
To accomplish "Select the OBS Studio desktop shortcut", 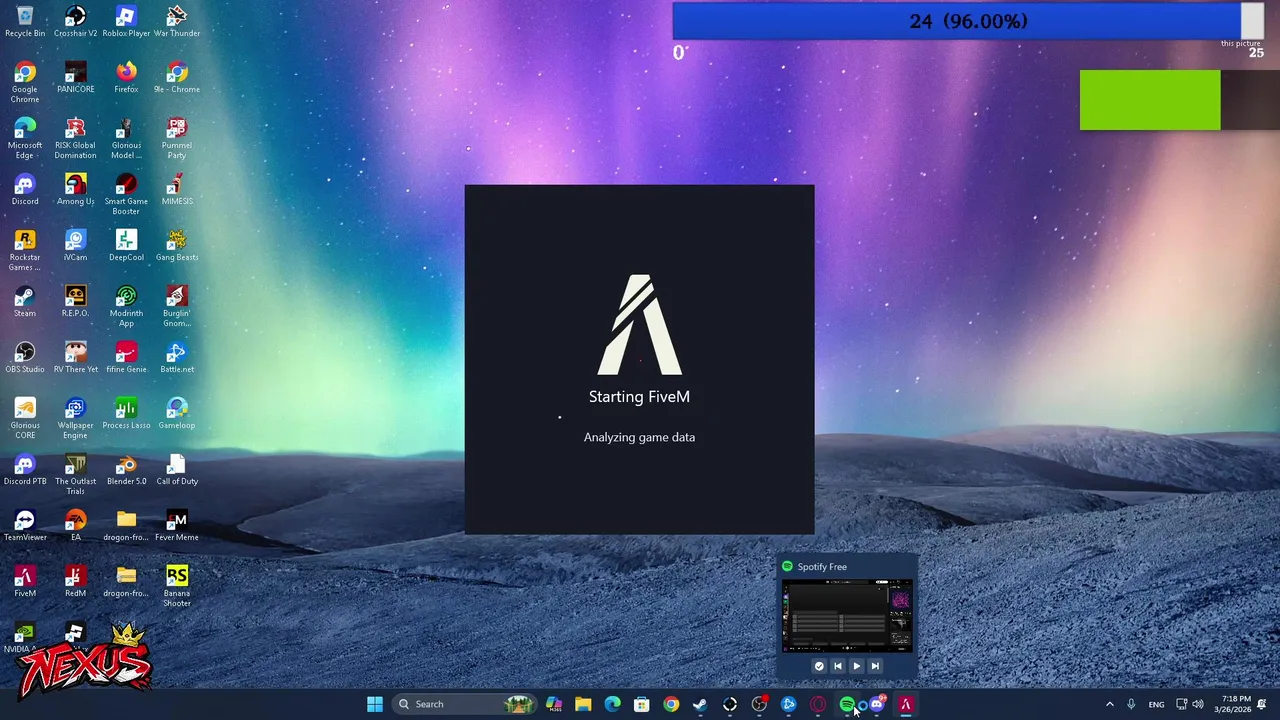I will [x=25, y=357].
